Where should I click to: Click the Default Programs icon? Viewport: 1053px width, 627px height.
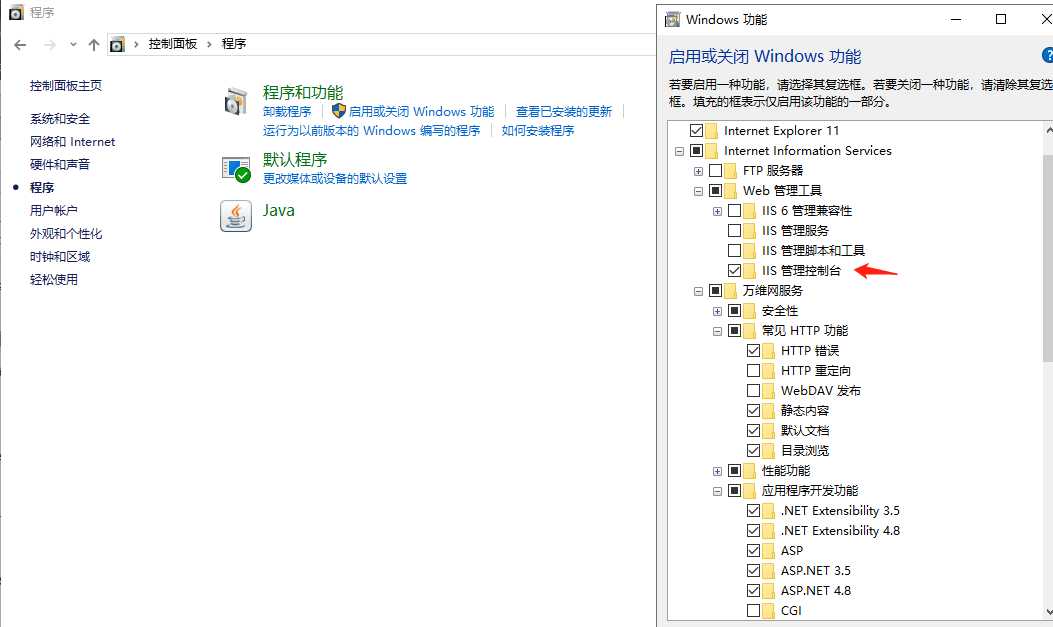point(236,169)
